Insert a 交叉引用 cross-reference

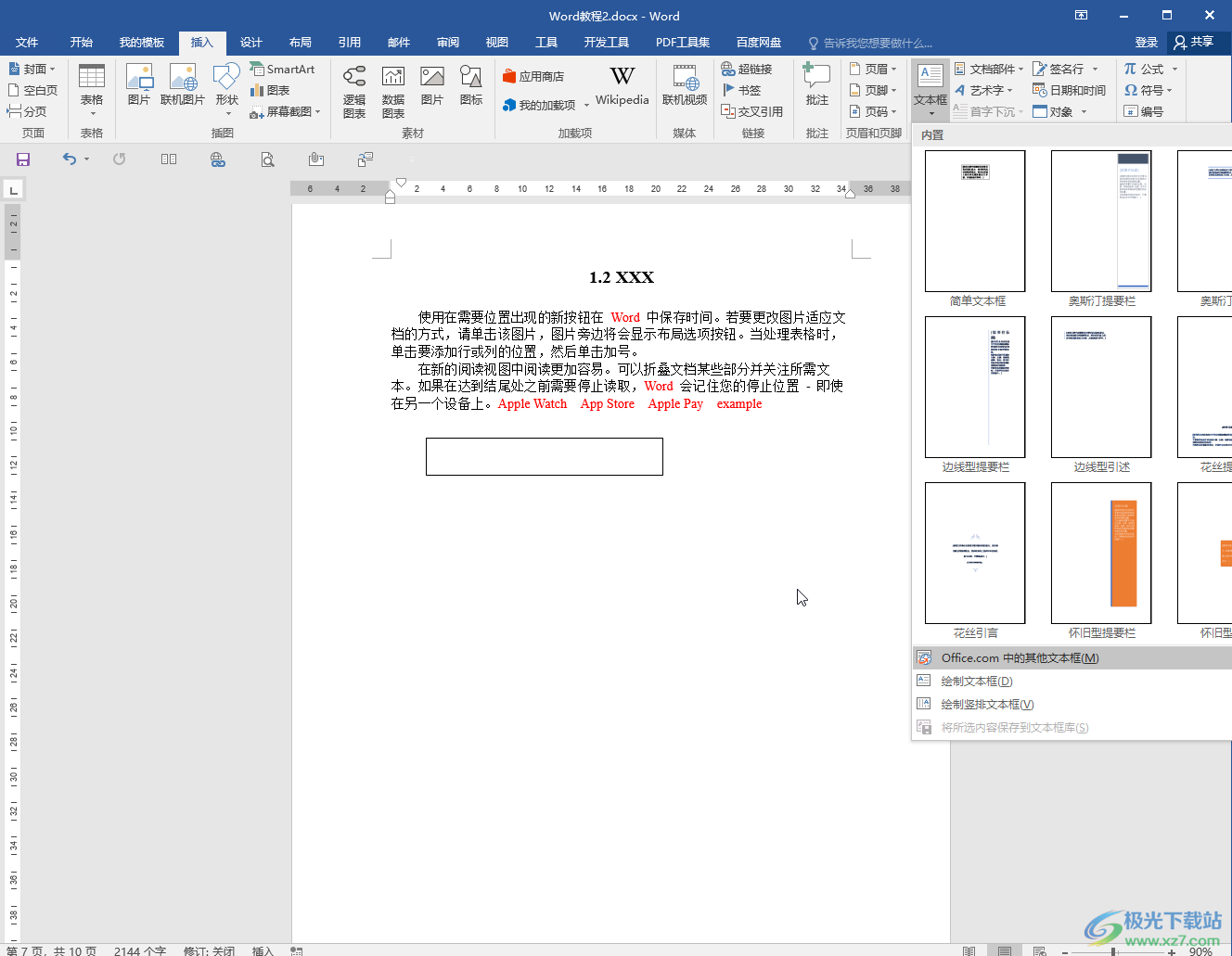coord(752,112)
